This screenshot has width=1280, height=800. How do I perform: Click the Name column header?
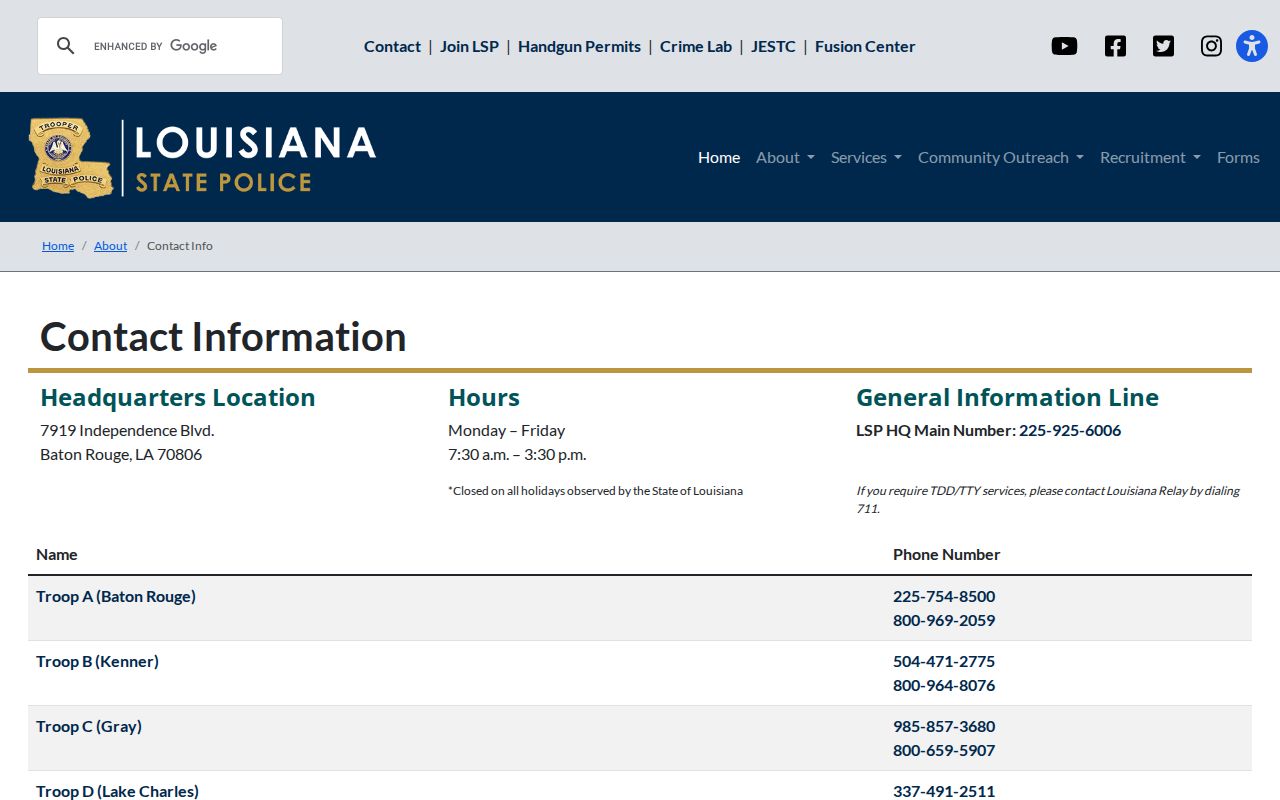point(57,555)
